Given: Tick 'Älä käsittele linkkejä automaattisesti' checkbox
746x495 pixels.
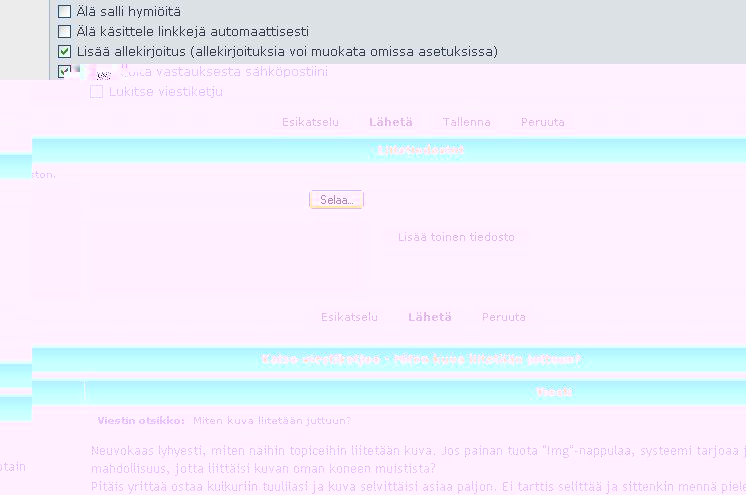Looking at the screenshot, I should (x=65, y=31).
